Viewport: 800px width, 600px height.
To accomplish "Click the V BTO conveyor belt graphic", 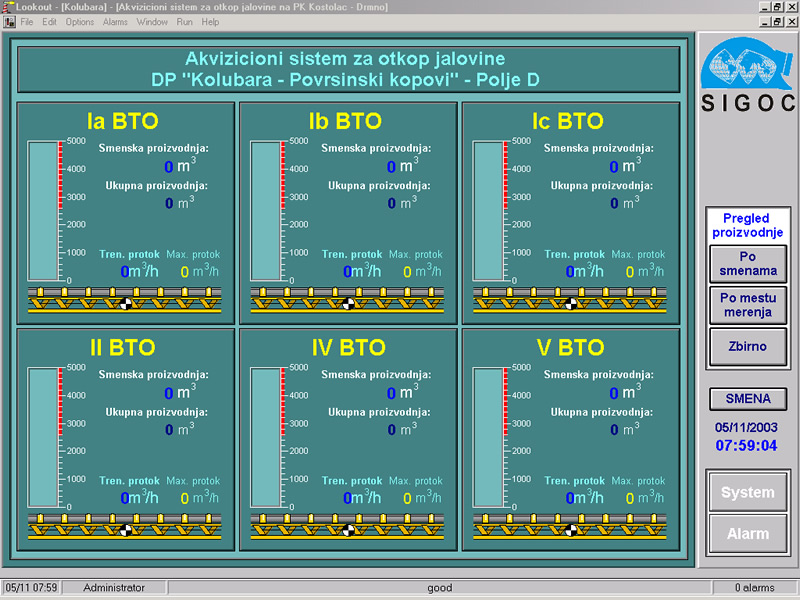I will [570, 526].
